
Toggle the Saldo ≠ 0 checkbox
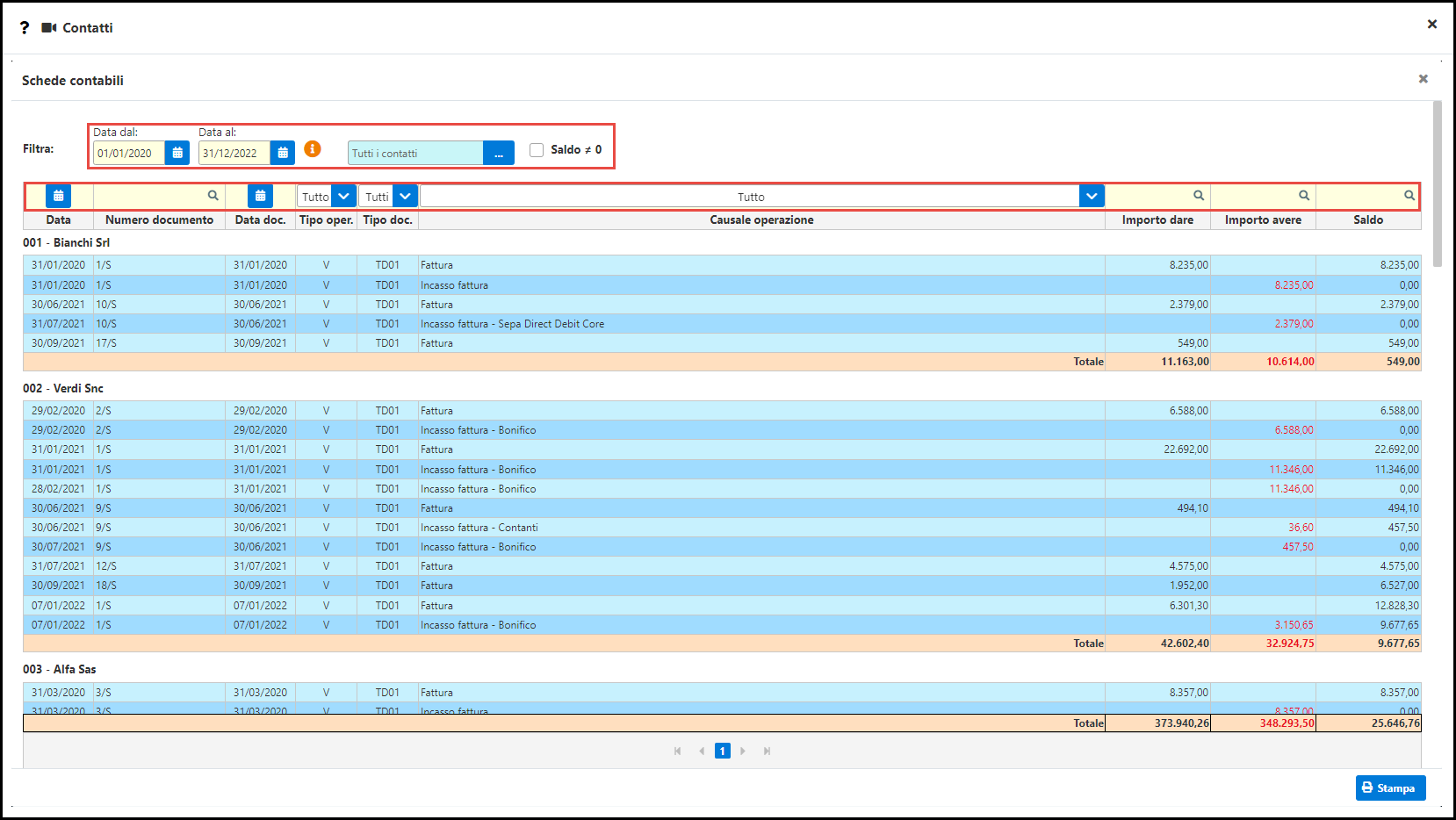537,150
